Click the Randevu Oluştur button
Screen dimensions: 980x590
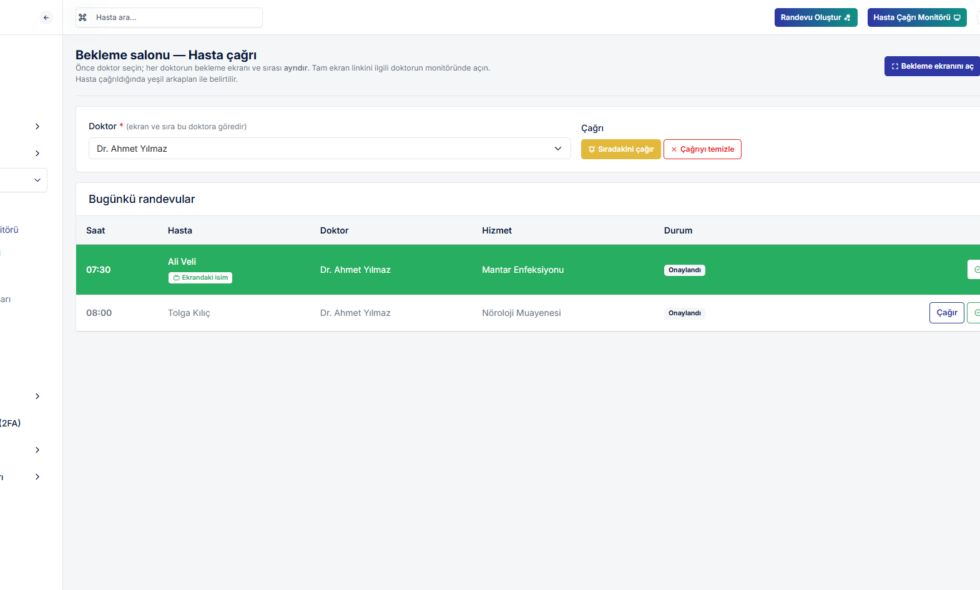(x=815, y=17)
